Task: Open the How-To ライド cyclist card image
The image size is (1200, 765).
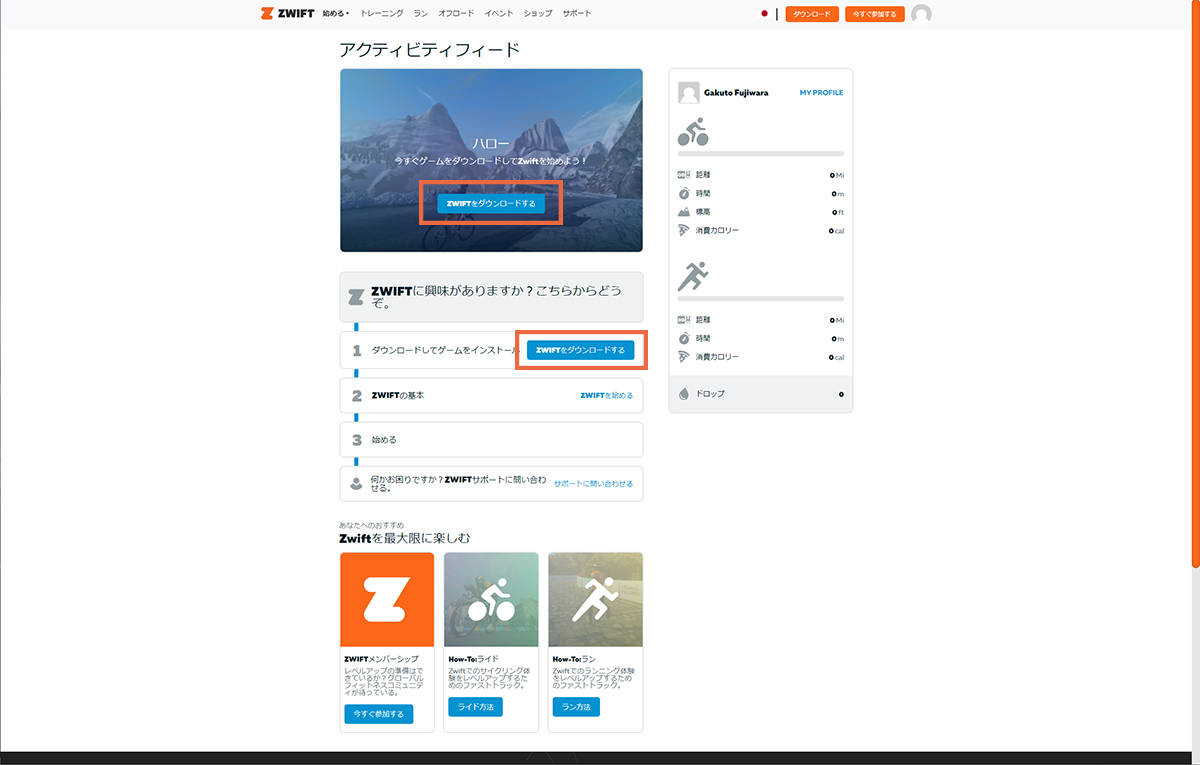Action: [x=491, y=599]
